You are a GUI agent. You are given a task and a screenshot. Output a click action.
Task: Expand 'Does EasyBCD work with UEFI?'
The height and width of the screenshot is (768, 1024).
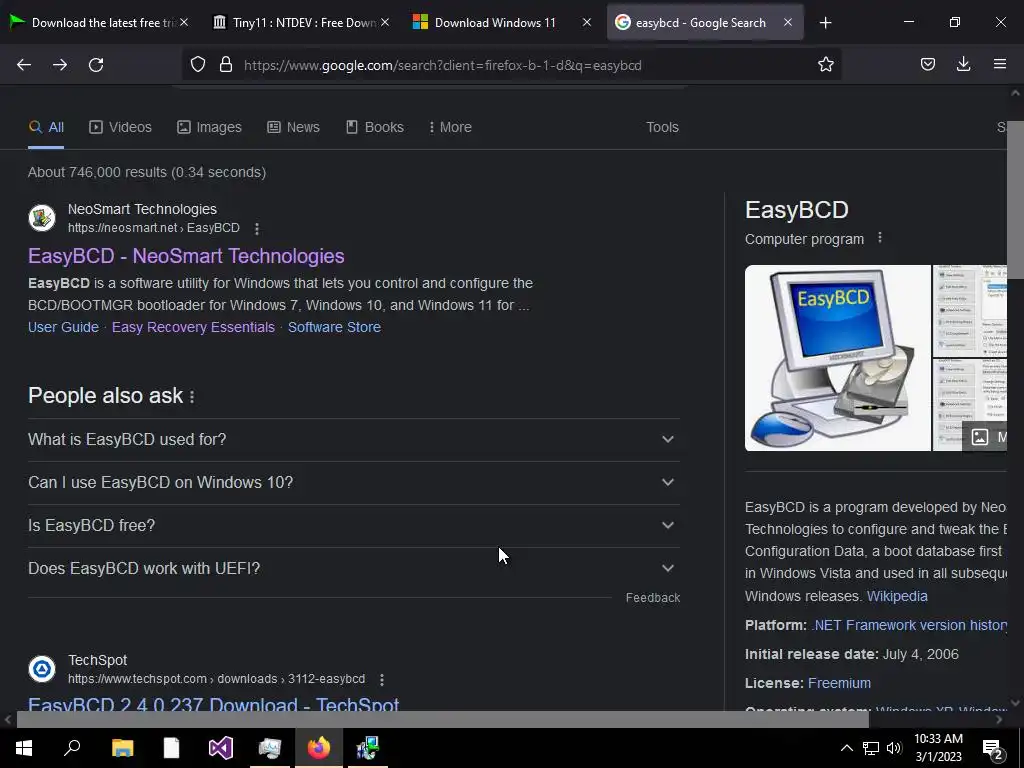click(354, 569)
